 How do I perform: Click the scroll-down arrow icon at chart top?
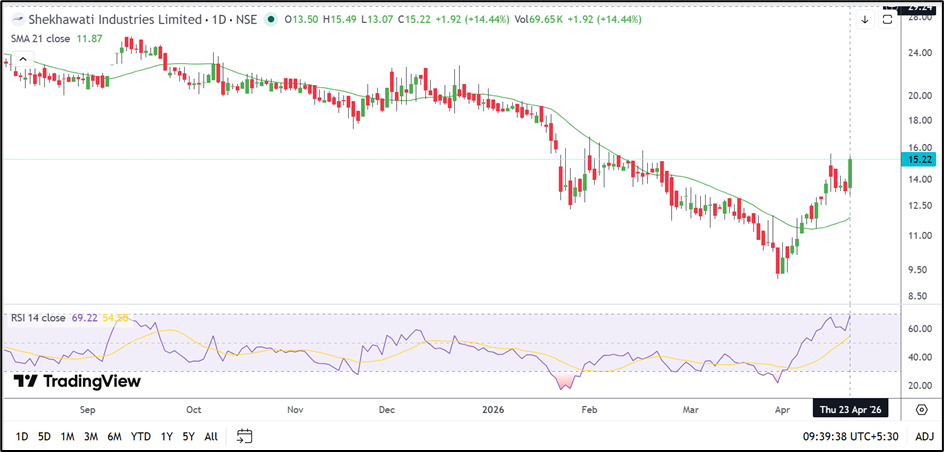click(x=865, y=19)
